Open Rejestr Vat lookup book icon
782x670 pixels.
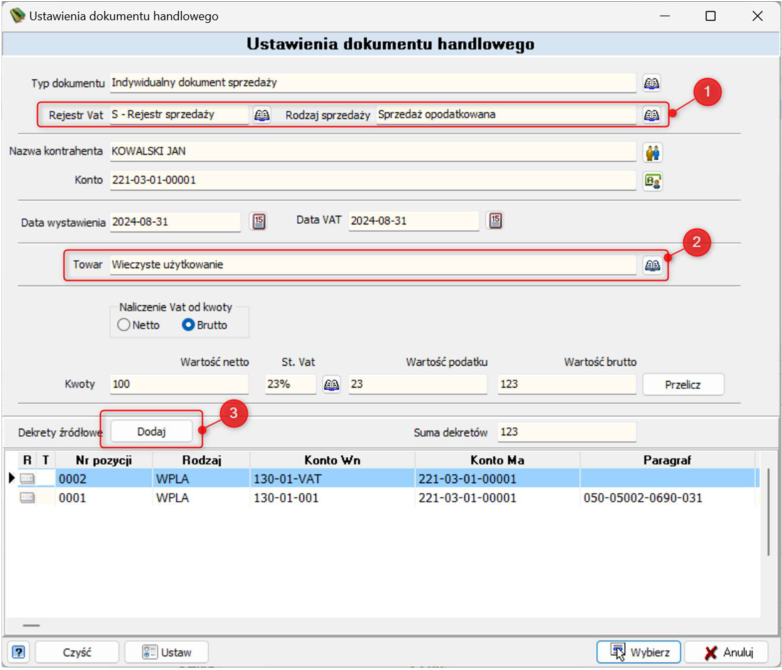[262, 115]
